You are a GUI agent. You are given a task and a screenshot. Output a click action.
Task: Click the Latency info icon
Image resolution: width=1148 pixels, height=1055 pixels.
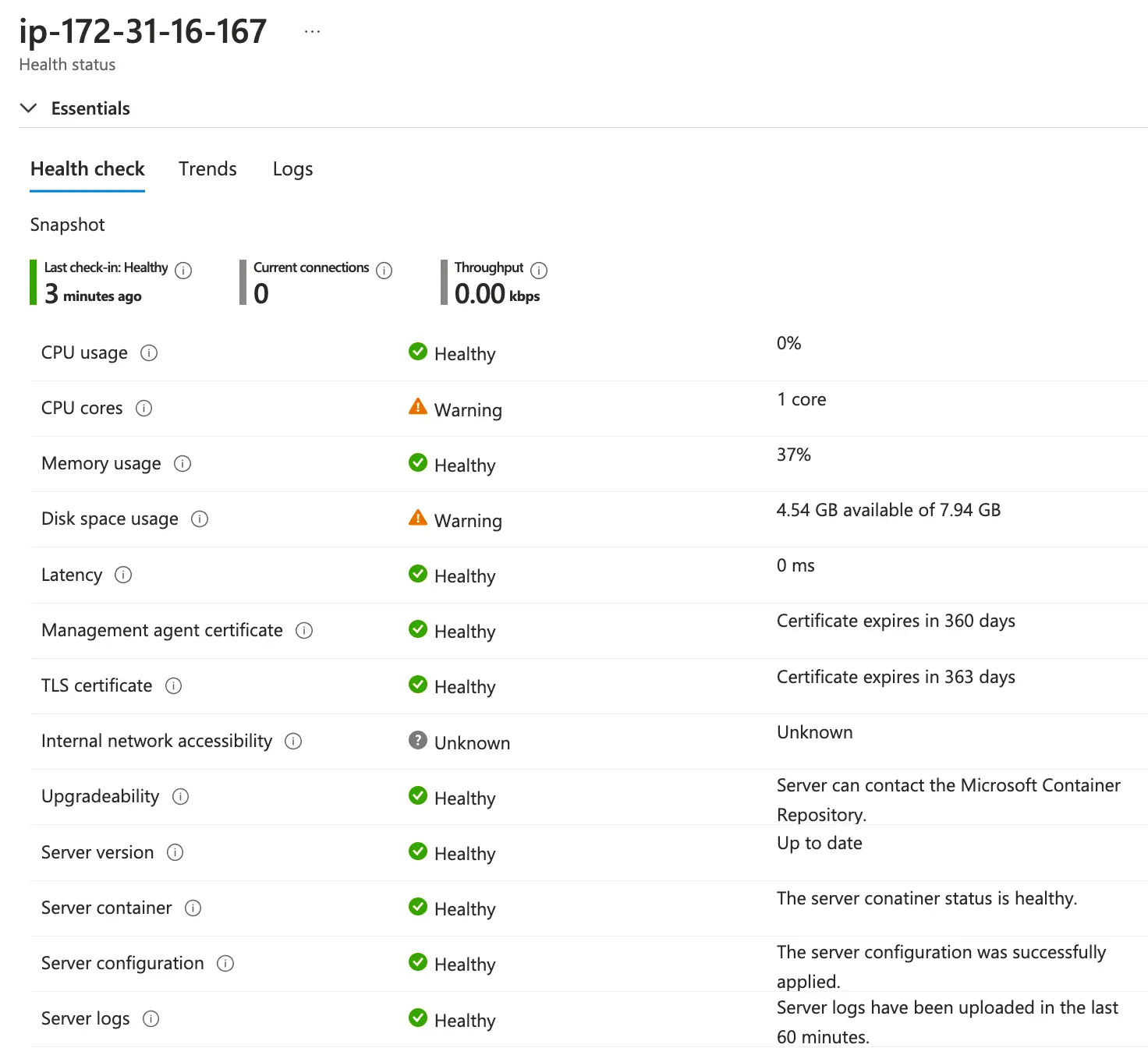click(x=123, y=575)
